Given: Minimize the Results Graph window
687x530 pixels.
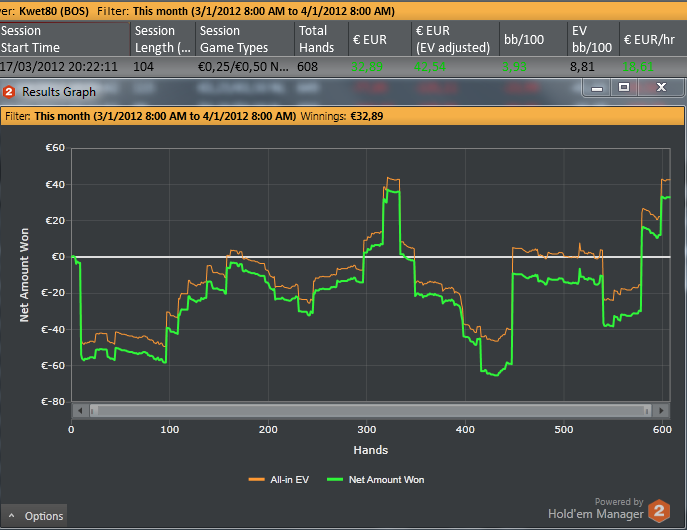Looking at the screenshot, I should (597, 88).
